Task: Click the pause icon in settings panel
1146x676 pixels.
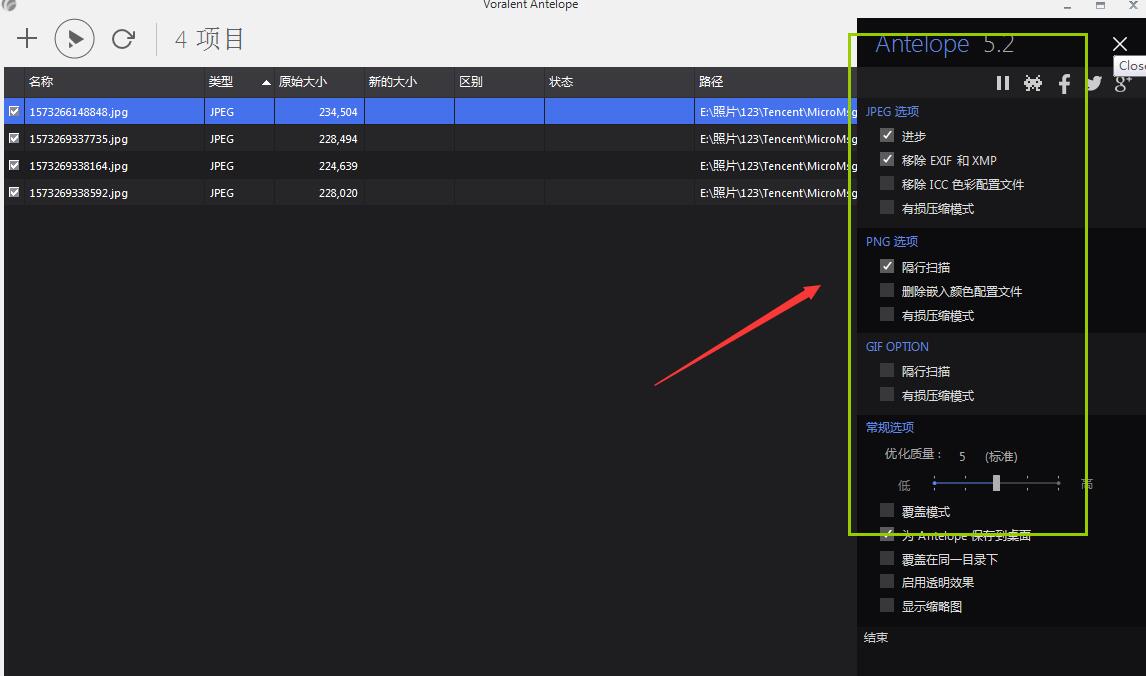Action: pos(1003,83)
